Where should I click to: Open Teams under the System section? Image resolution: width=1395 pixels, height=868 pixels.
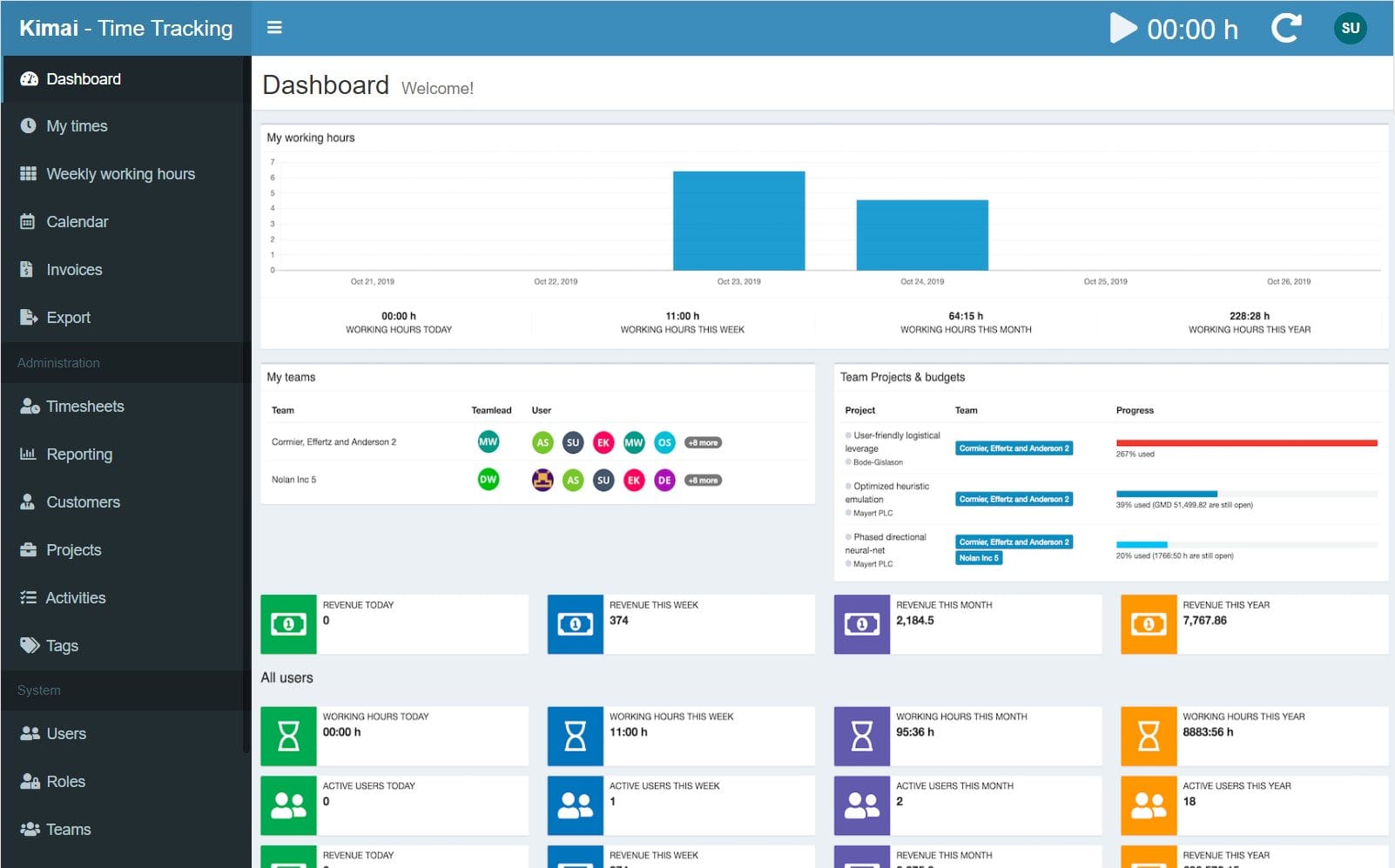click(68, 829)
